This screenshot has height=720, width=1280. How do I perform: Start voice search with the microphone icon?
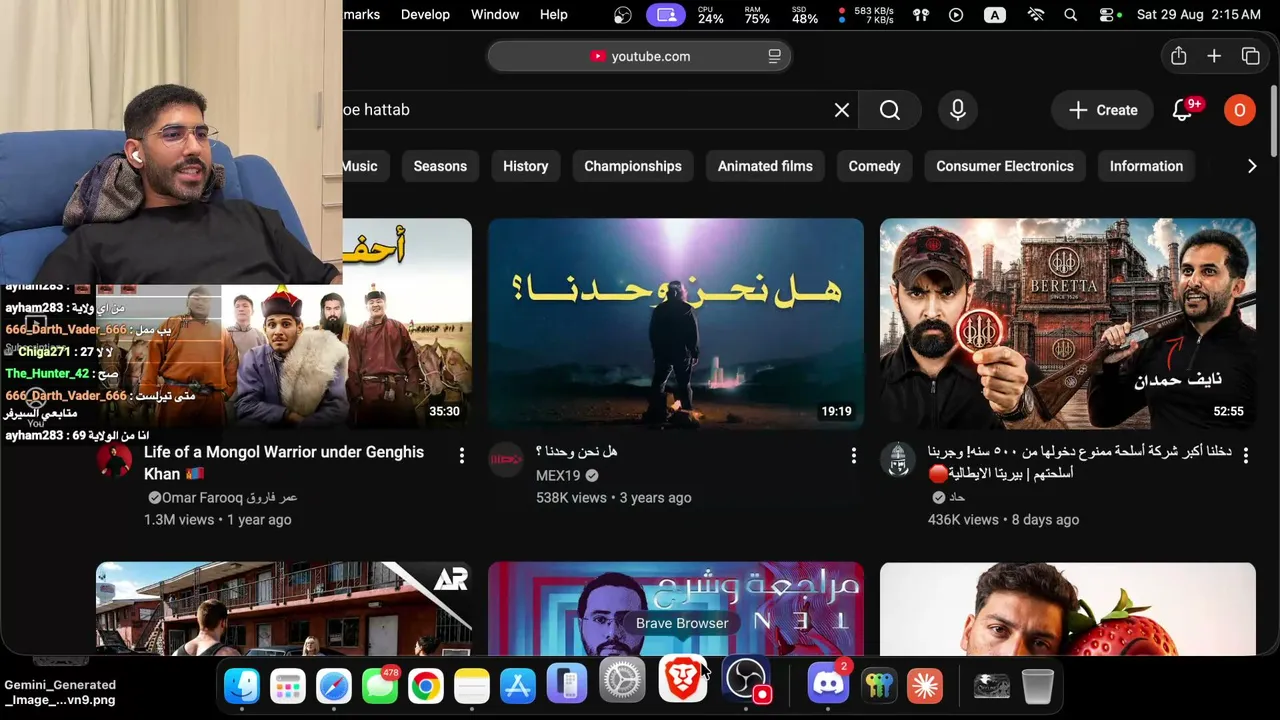pyautogui.click(x=958, y=110)
